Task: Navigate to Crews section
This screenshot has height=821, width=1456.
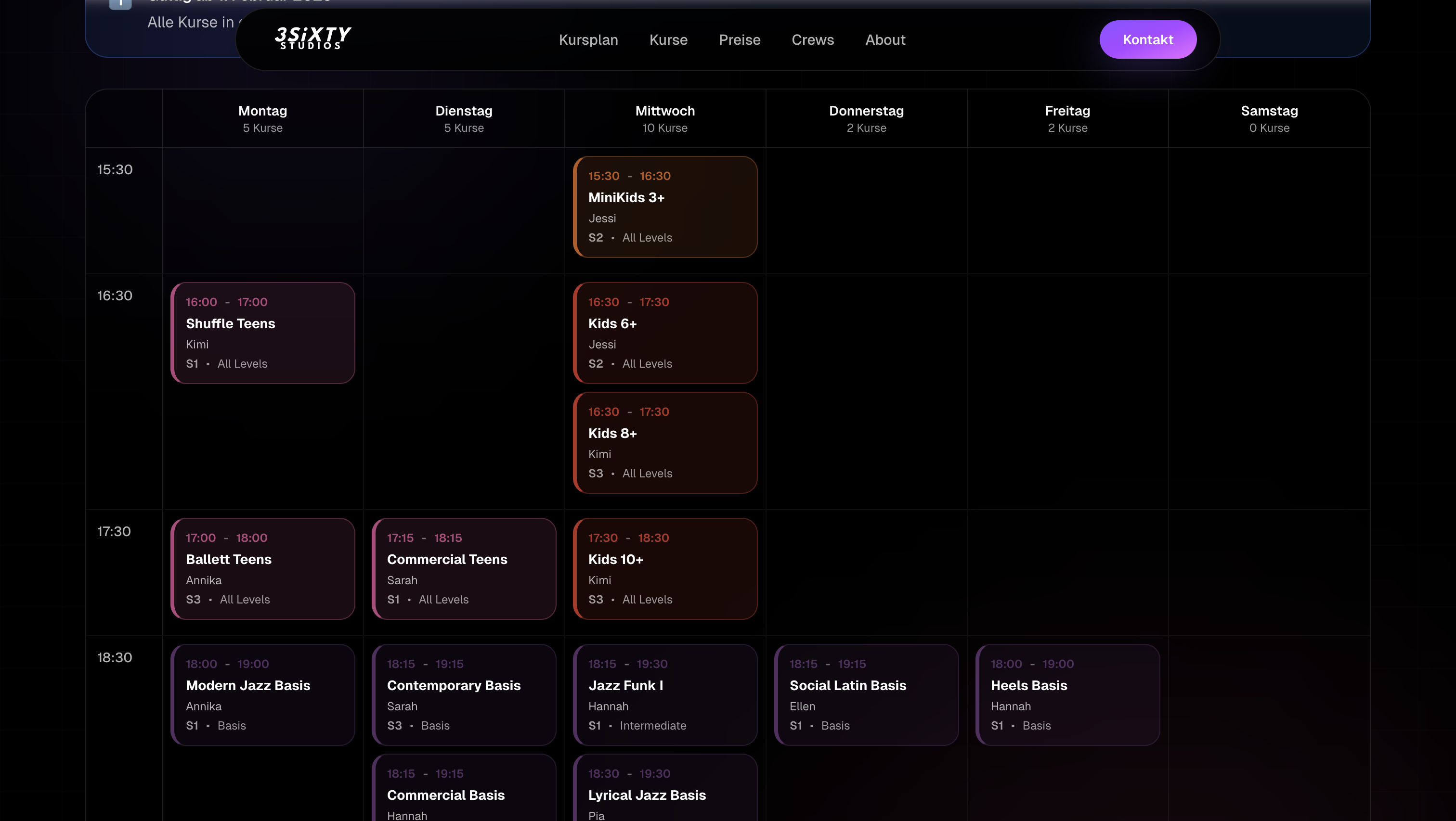Action: (x=812, y=40)
